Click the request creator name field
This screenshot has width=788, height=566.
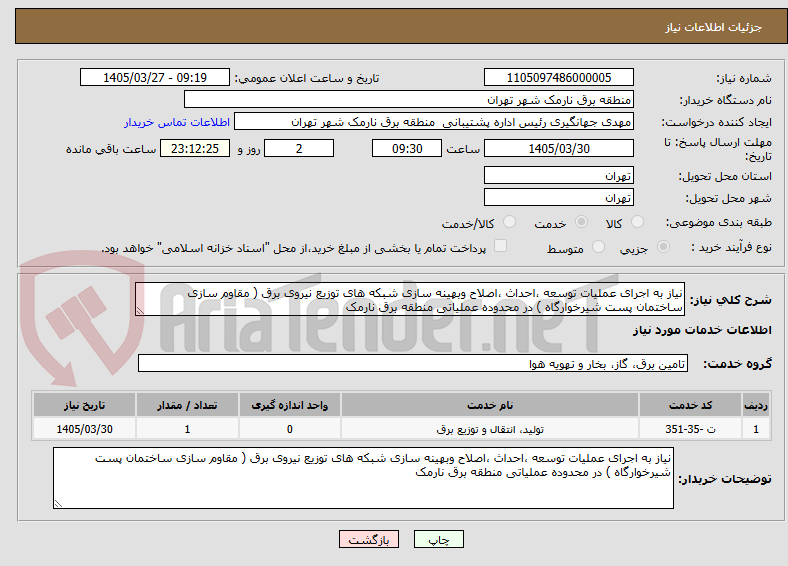click(x=434, y=122)
